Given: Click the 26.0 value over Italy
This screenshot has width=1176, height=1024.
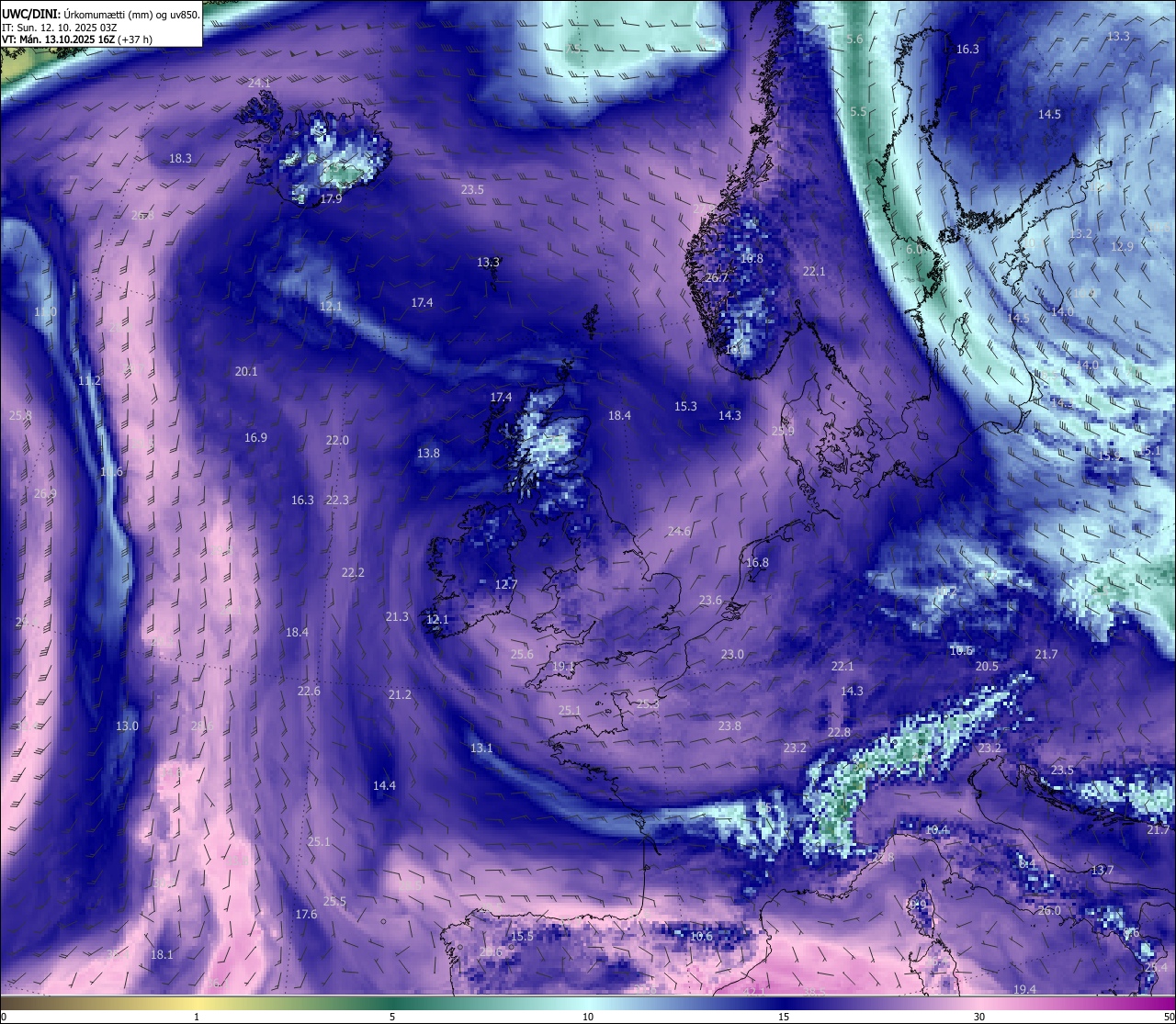Looking at the screenshot, I should click(1049, 911).
